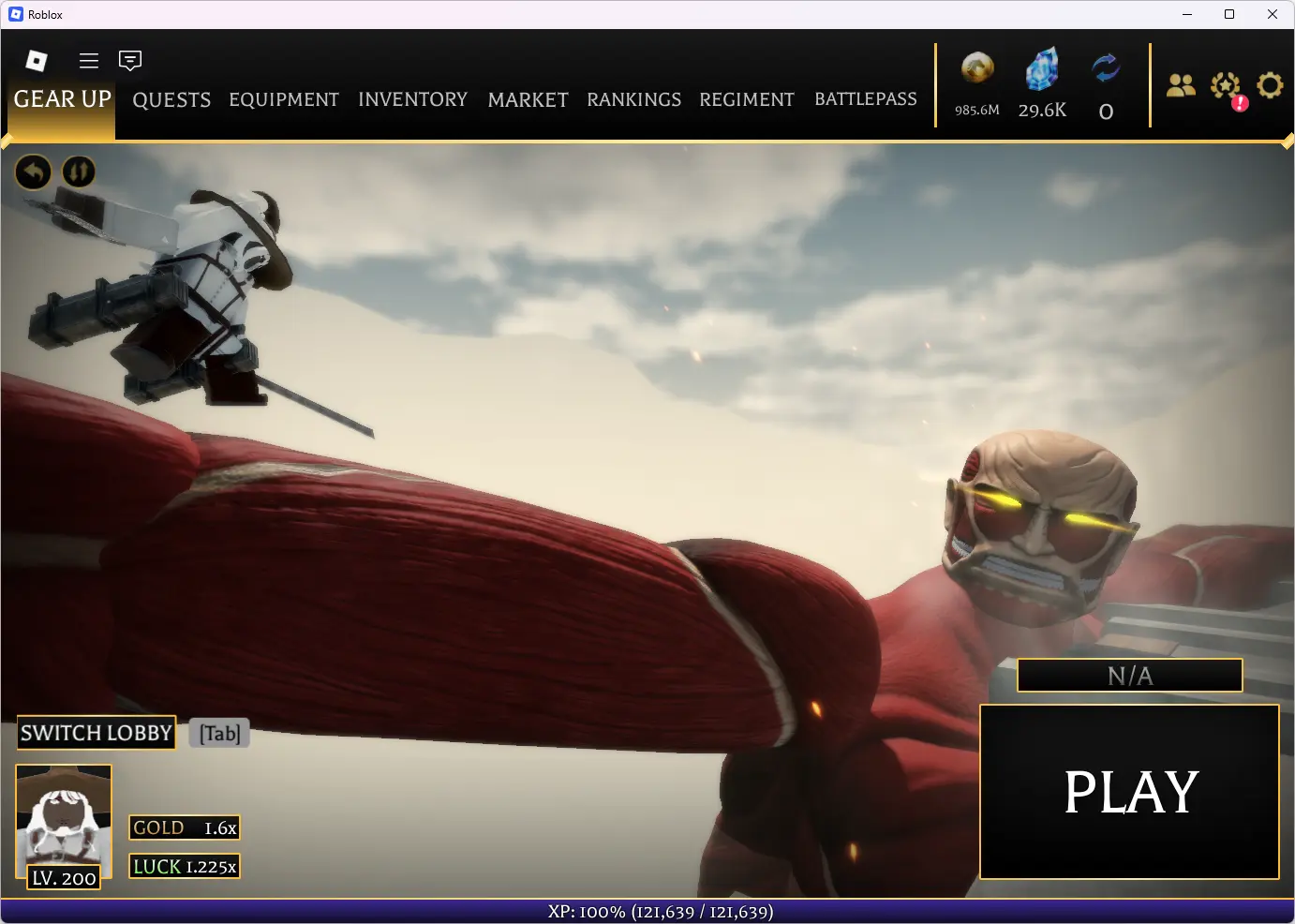
Task: Close the Roblox window
Action: click(x=1273, y=14)
